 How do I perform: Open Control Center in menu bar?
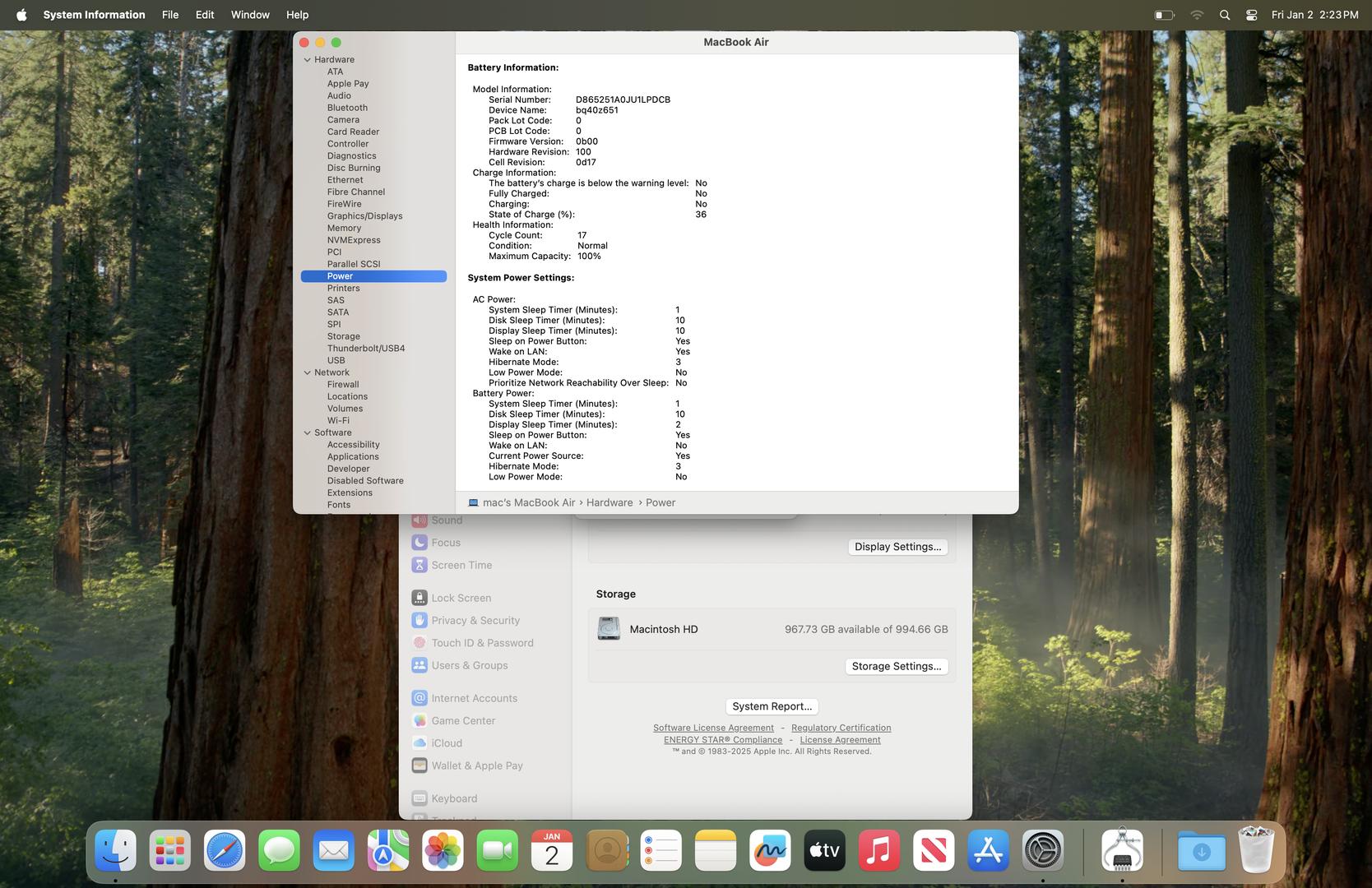pos(1251,15)
